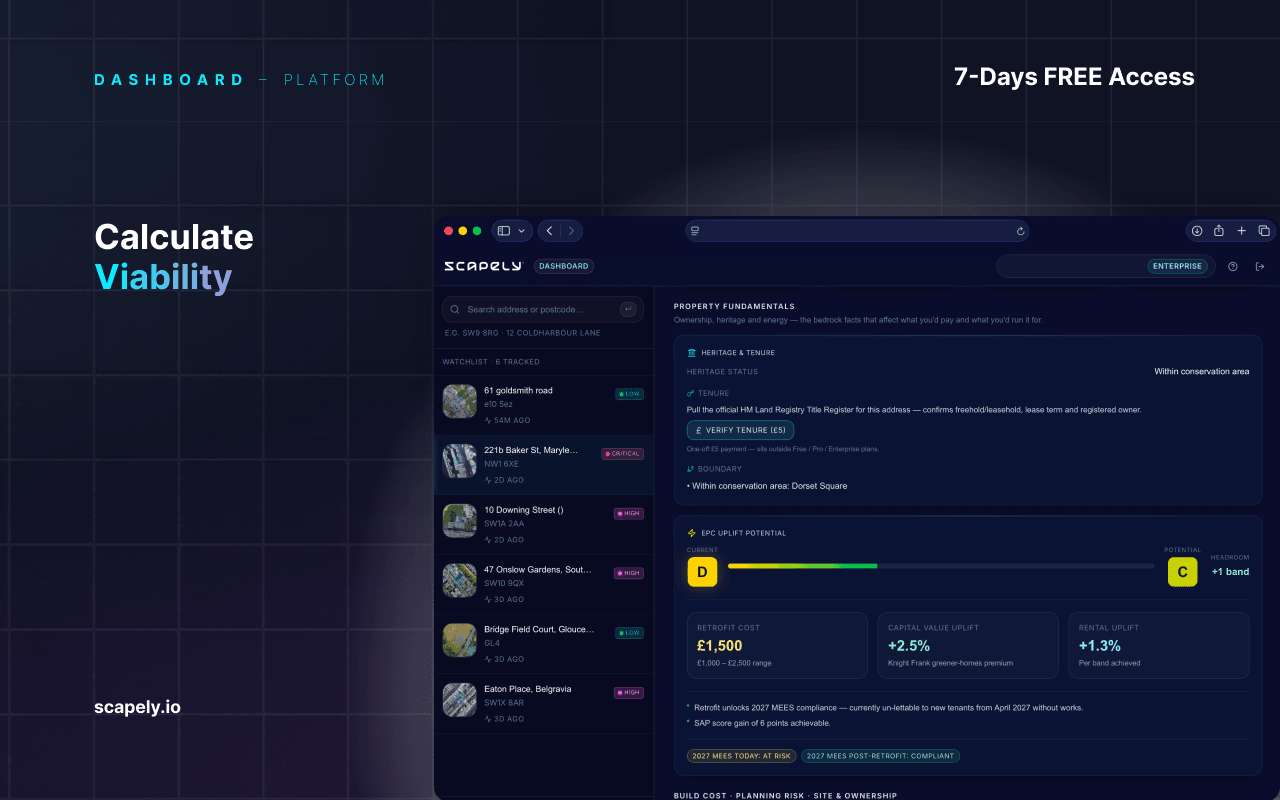Click the EPC uplift progress bar
This screenshot has height=800, width=1280.
click(941, 566)
